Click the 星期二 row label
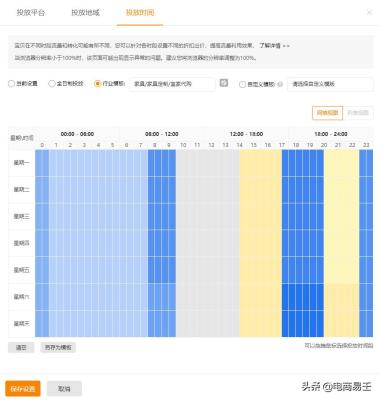 tap(22, 190)
